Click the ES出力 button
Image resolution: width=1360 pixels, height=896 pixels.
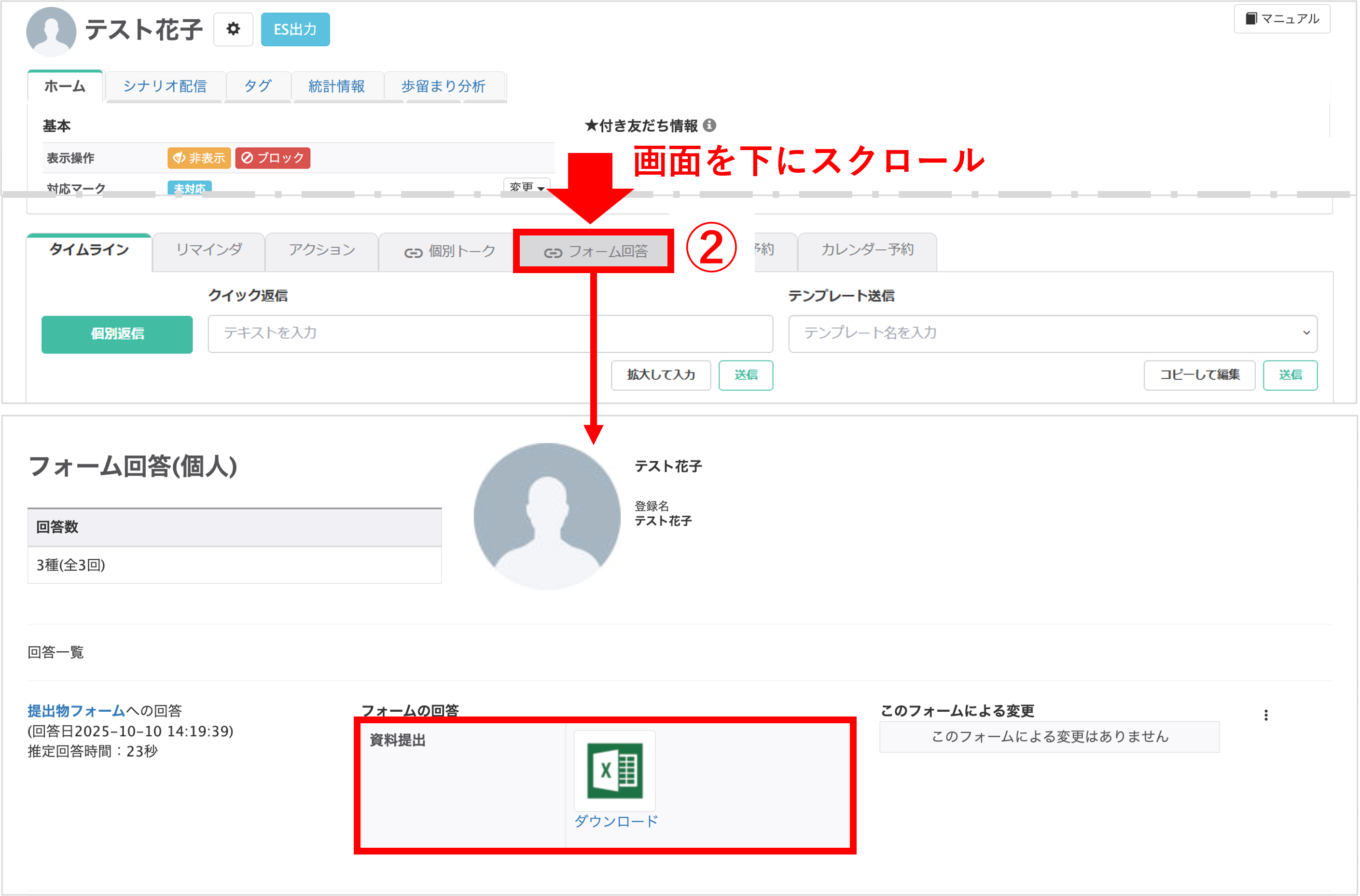[x=294, y=28]
